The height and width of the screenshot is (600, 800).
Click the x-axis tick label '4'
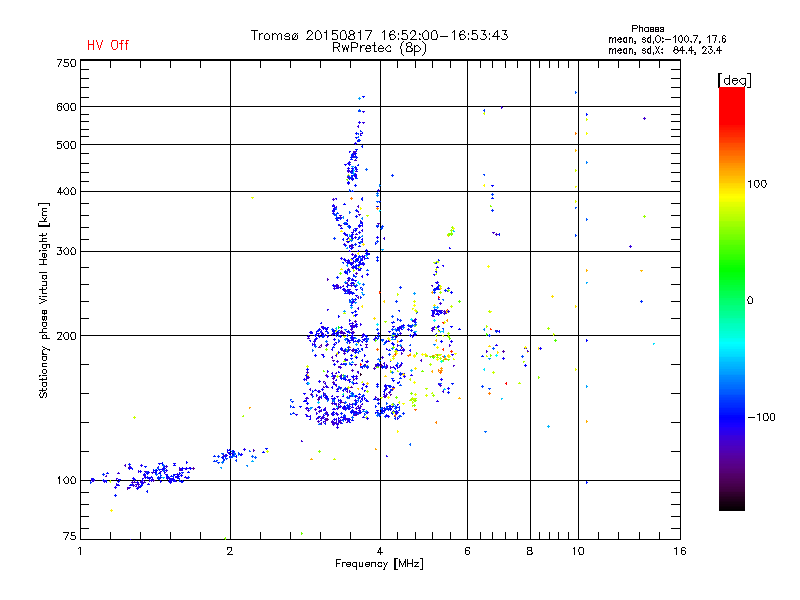[380, 551]
